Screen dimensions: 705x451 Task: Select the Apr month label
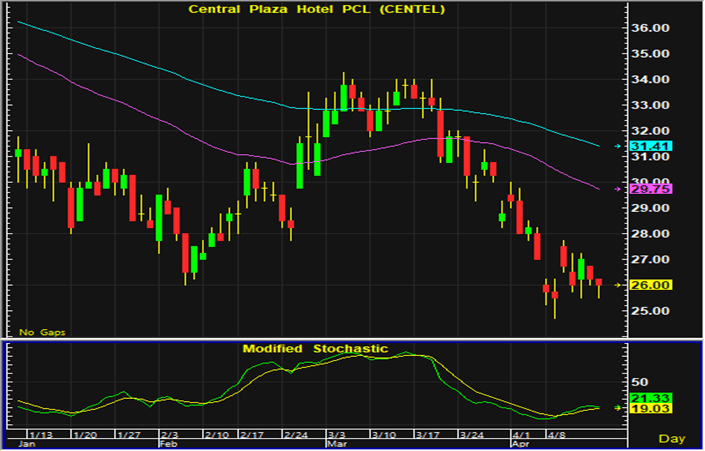pos(520,444)
